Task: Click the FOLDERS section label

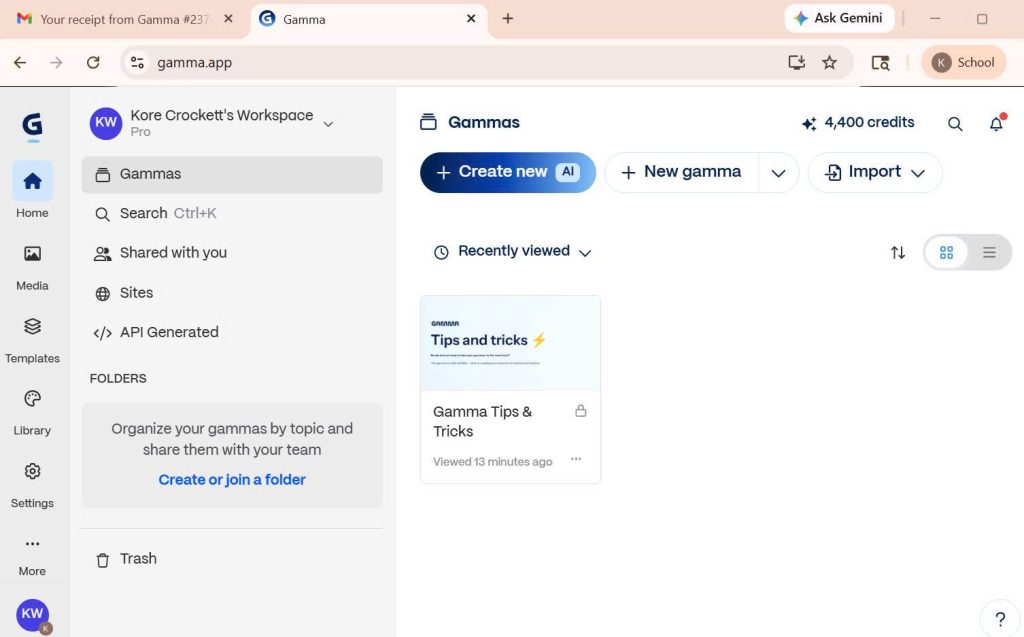Action: (x=118, y=379)
